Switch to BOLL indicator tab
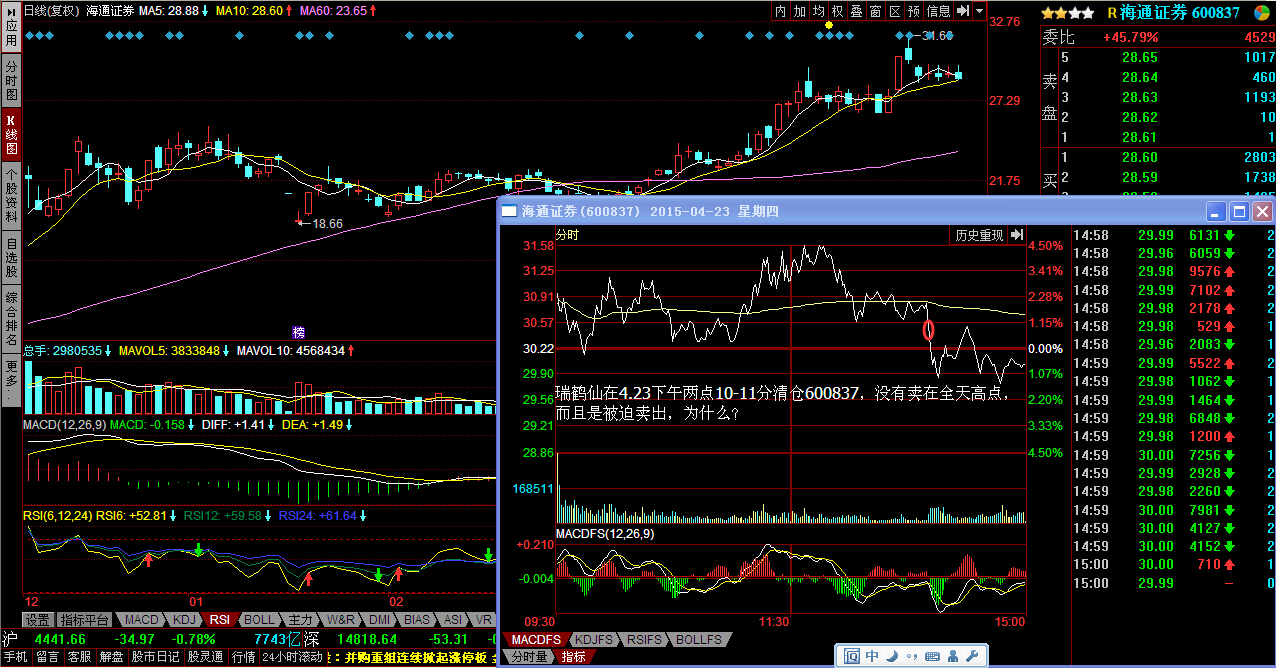Viewport: 1276px width, 668px height. pyautogui.click(x=259, y=620)
